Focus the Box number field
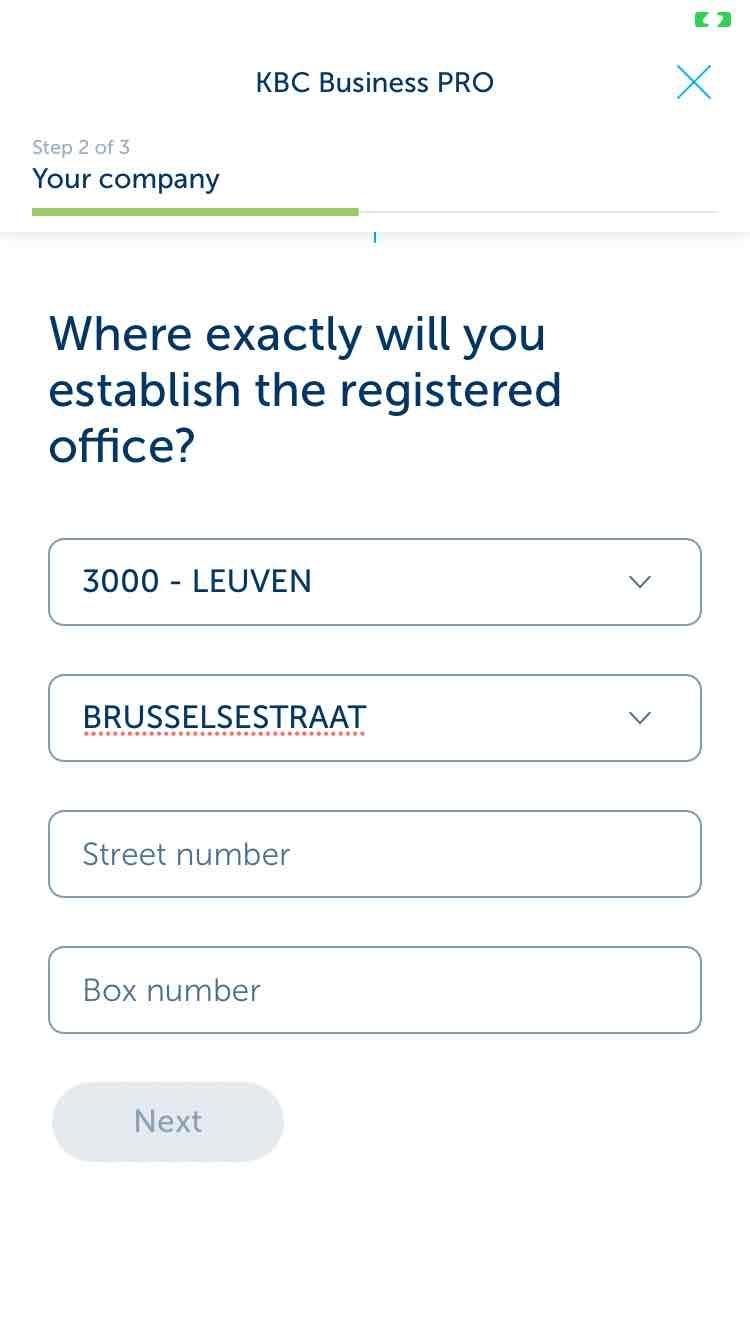This screenshot has height=1334, width=750. (375, 990)
